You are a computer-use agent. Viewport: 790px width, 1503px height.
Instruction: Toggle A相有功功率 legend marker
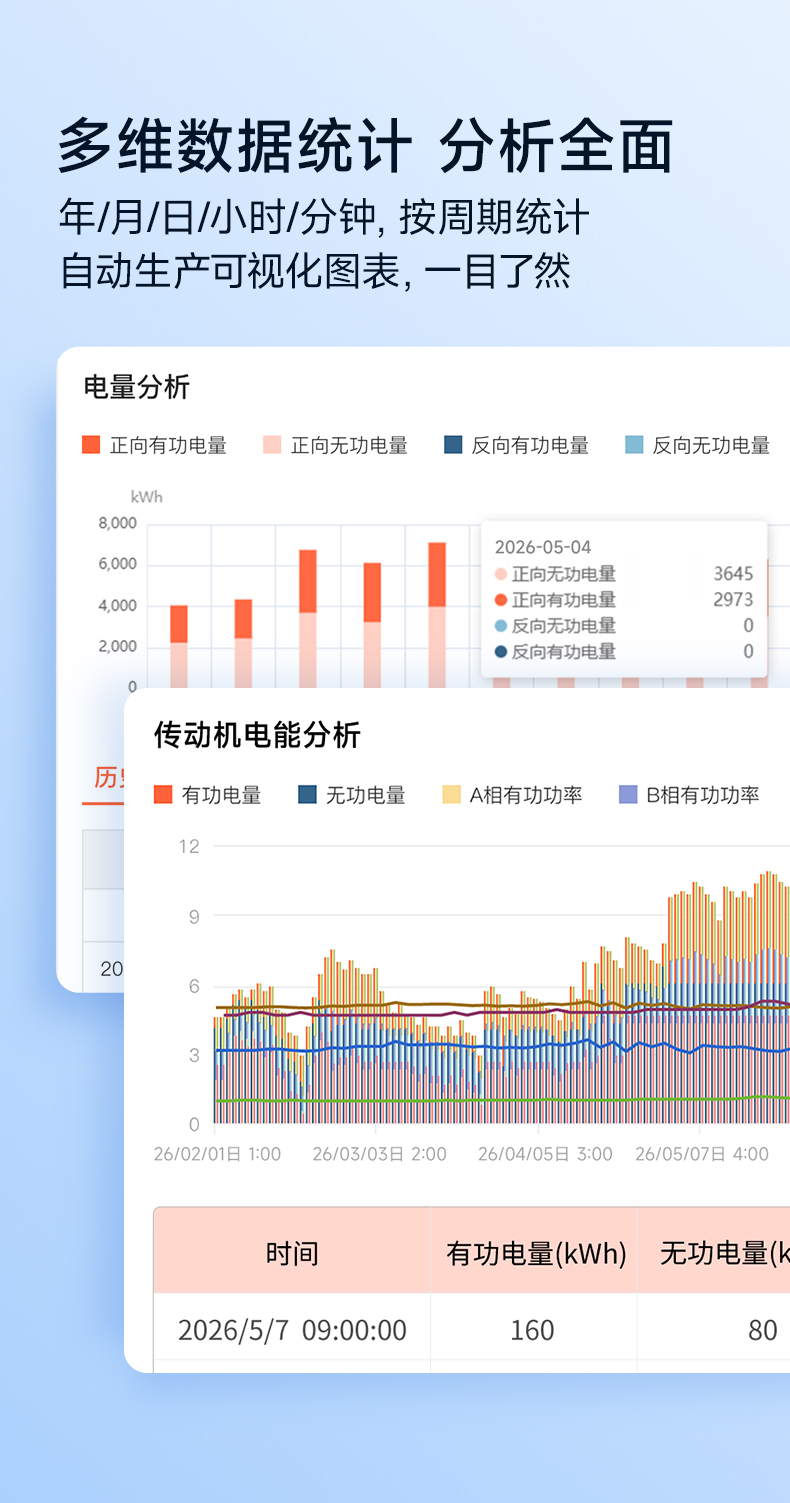tap(451, 795)
